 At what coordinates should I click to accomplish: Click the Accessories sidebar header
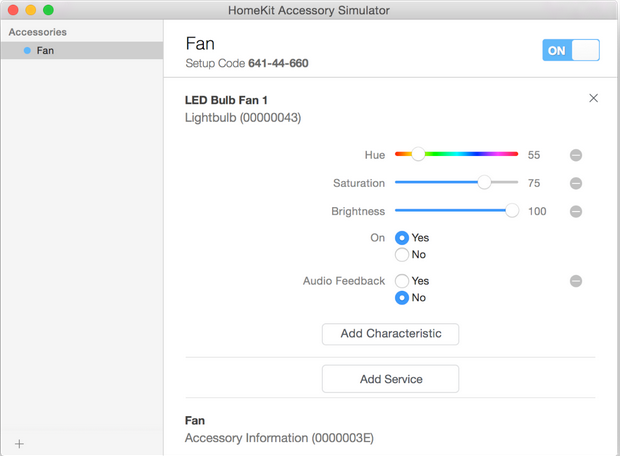point(38,32)
